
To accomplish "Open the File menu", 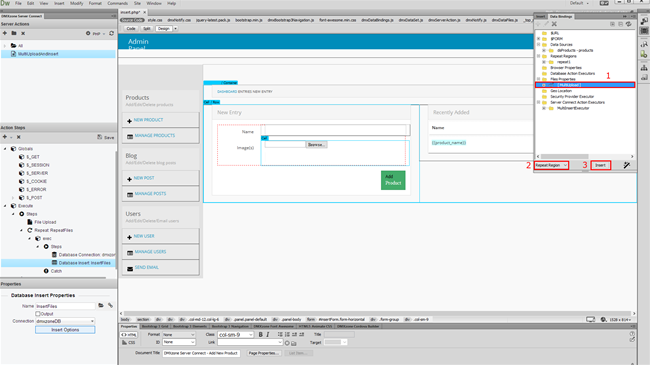I will click(18, 3).
